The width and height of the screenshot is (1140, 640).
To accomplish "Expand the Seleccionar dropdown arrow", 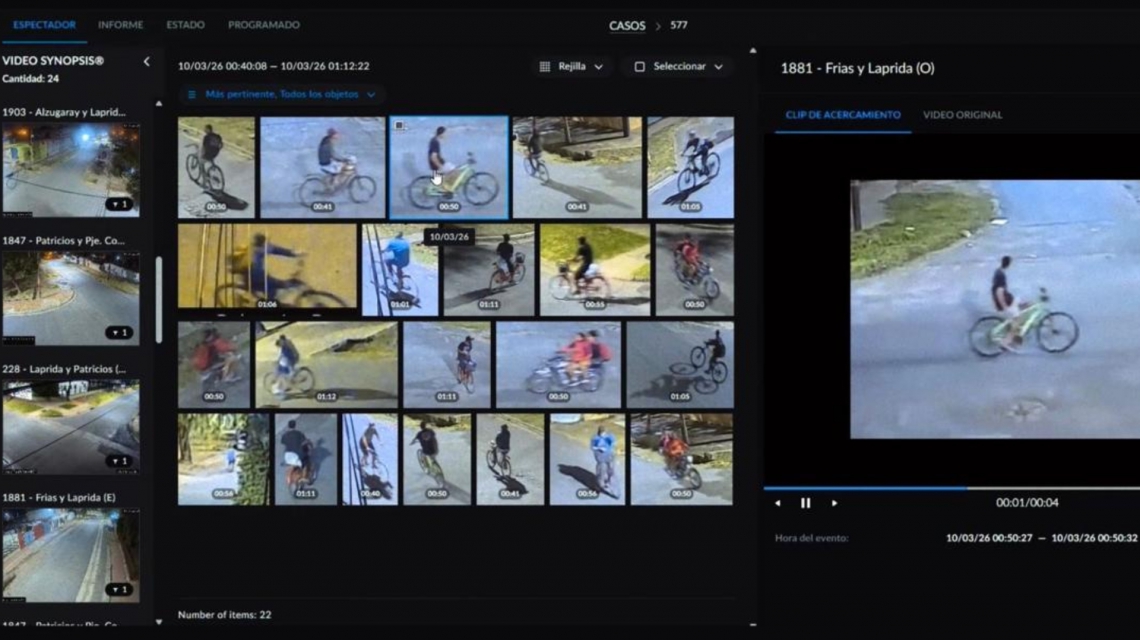I will (x=718, y=67).
